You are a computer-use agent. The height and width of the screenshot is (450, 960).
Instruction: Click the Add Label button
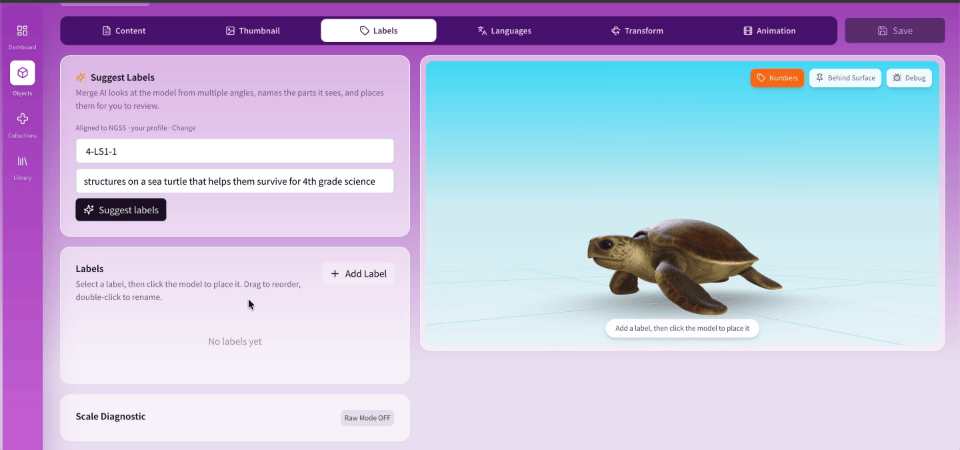[358, 274]
